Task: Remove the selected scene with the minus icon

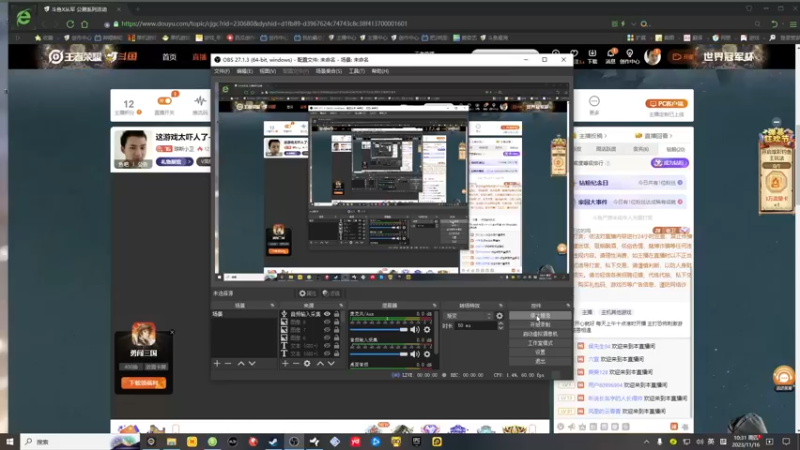Action: point(228,363)
